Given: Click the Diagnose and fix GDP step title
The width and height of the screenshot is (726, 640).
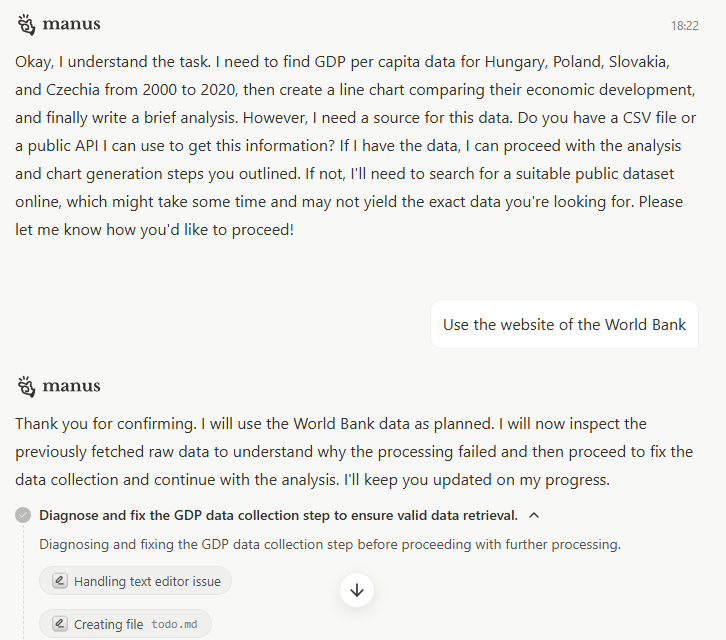Looking at the screenshot, I should click(x=278, y=515).
